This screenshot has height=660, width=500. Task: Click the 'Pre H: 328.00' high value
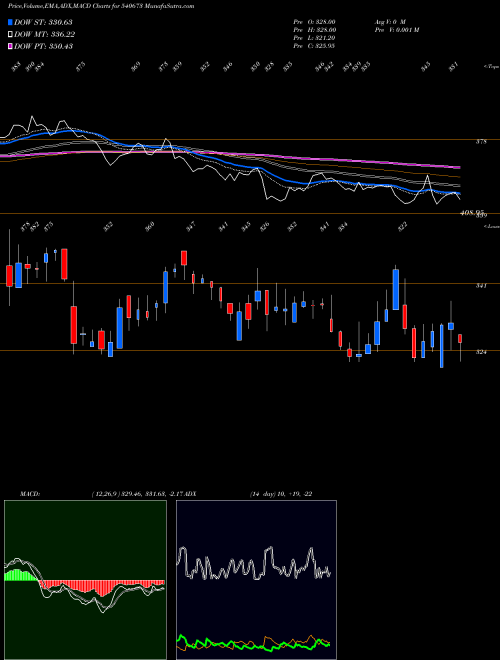pos(314,30)
